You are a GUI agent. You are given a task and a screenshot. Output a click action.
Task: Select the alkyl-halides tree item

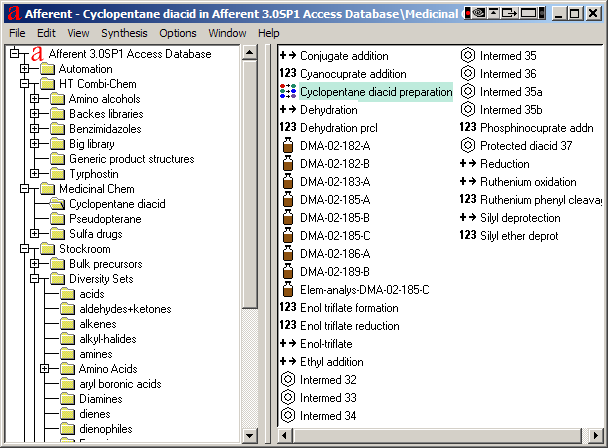click(108, 339)
